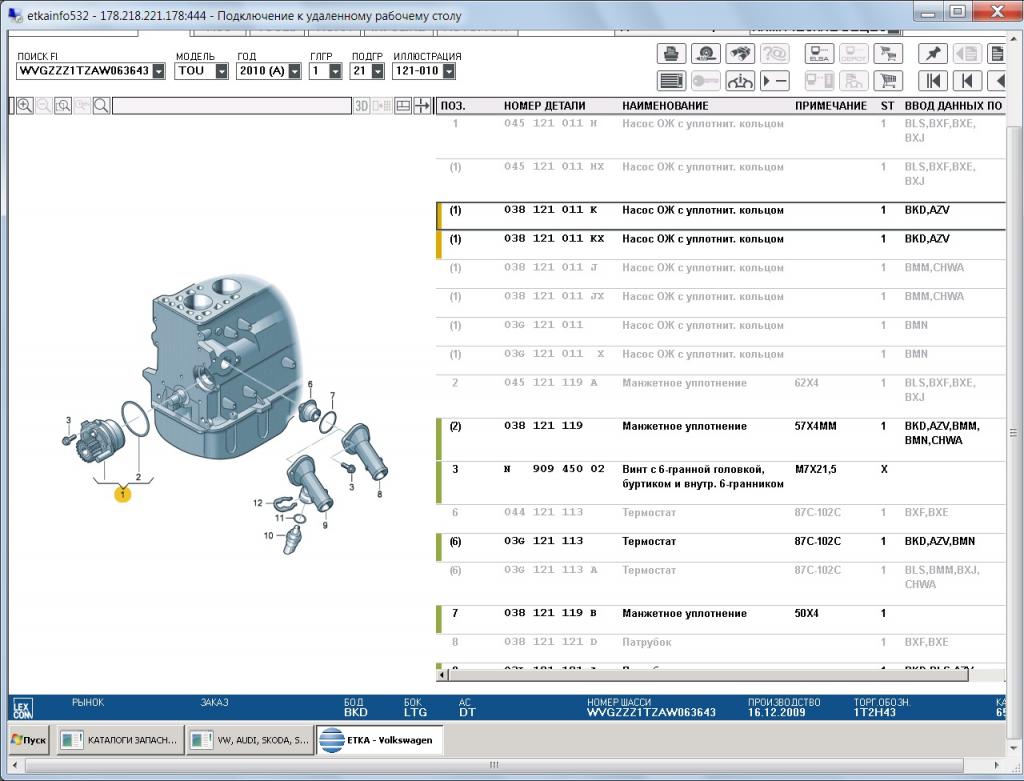Select grayed part 03G 121 011 X
The width and height of the screenshot is (1024, 781).
pos(721,360)
